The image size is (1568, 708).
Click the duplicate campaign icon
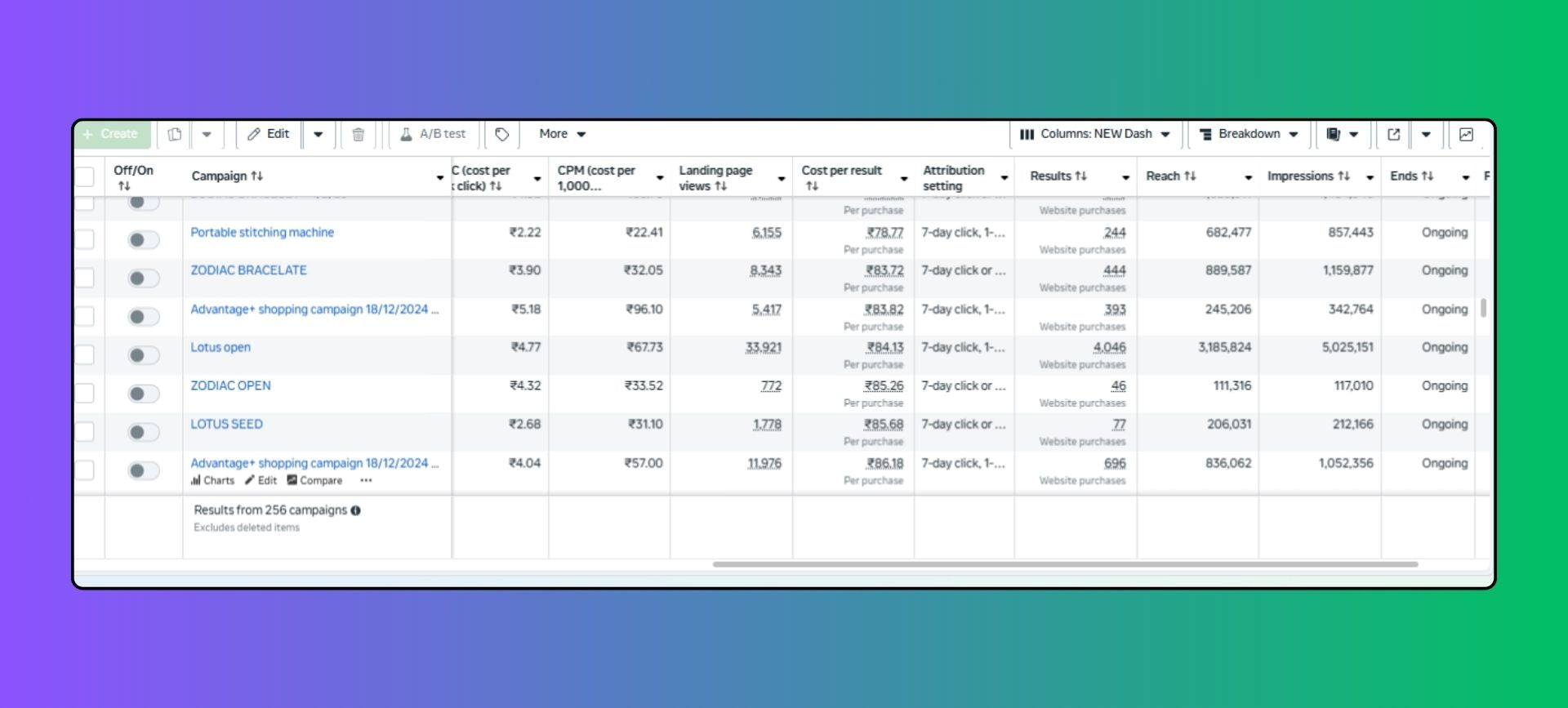(x=174, y=134)
